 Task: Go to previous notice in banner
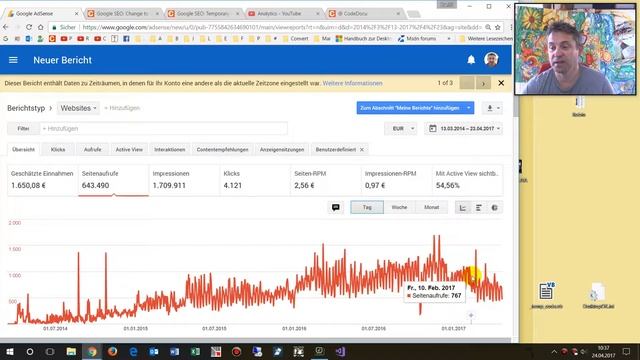coord(467,83)
